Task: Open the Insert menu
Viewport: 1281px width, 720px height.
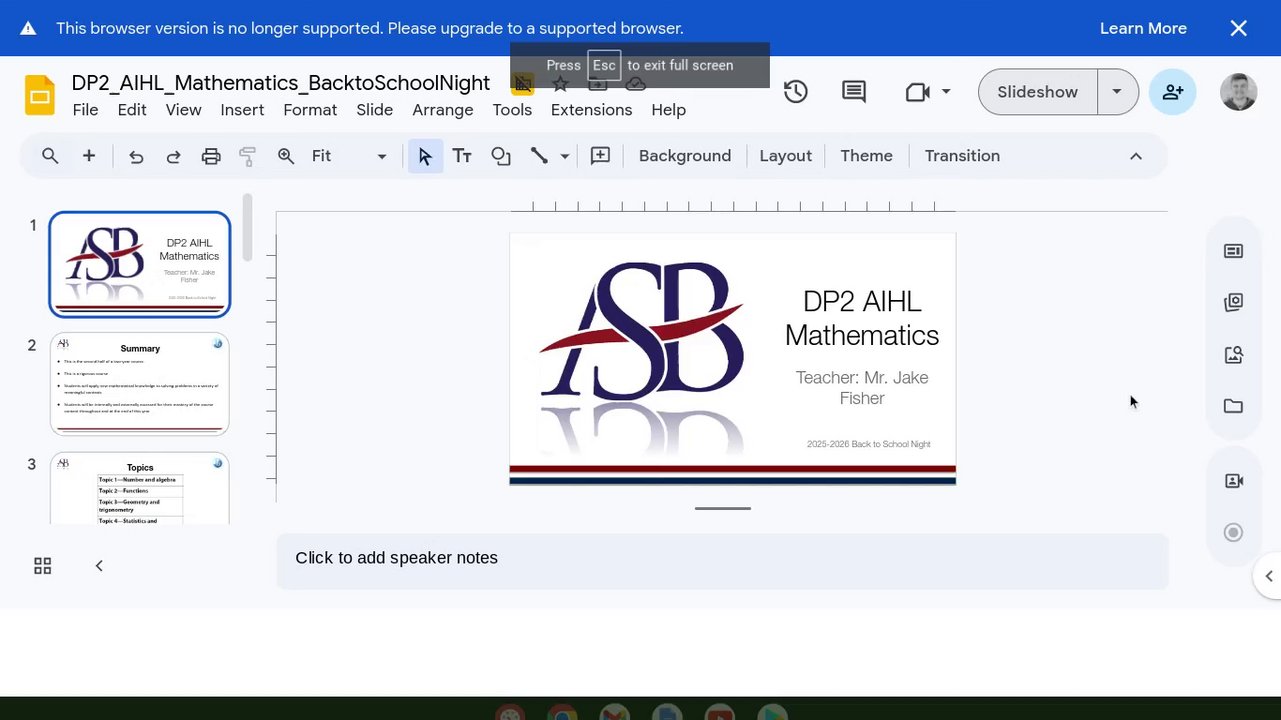Action: coord(242,110)
